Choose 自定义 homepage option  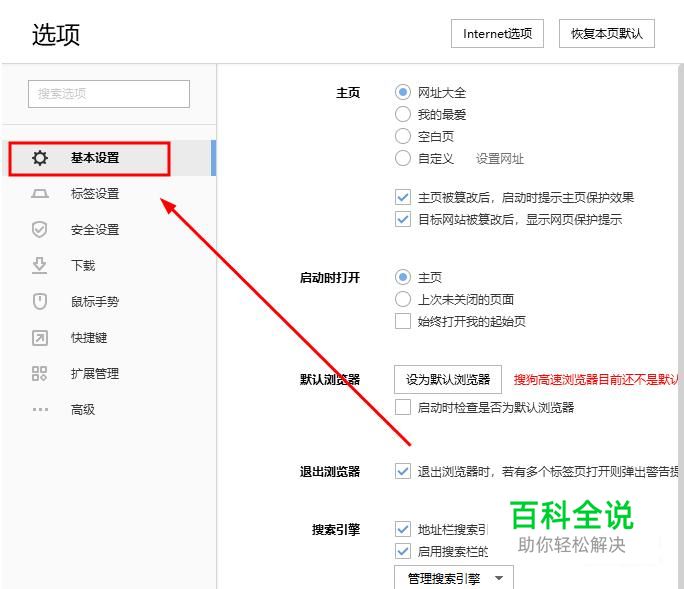403,158
